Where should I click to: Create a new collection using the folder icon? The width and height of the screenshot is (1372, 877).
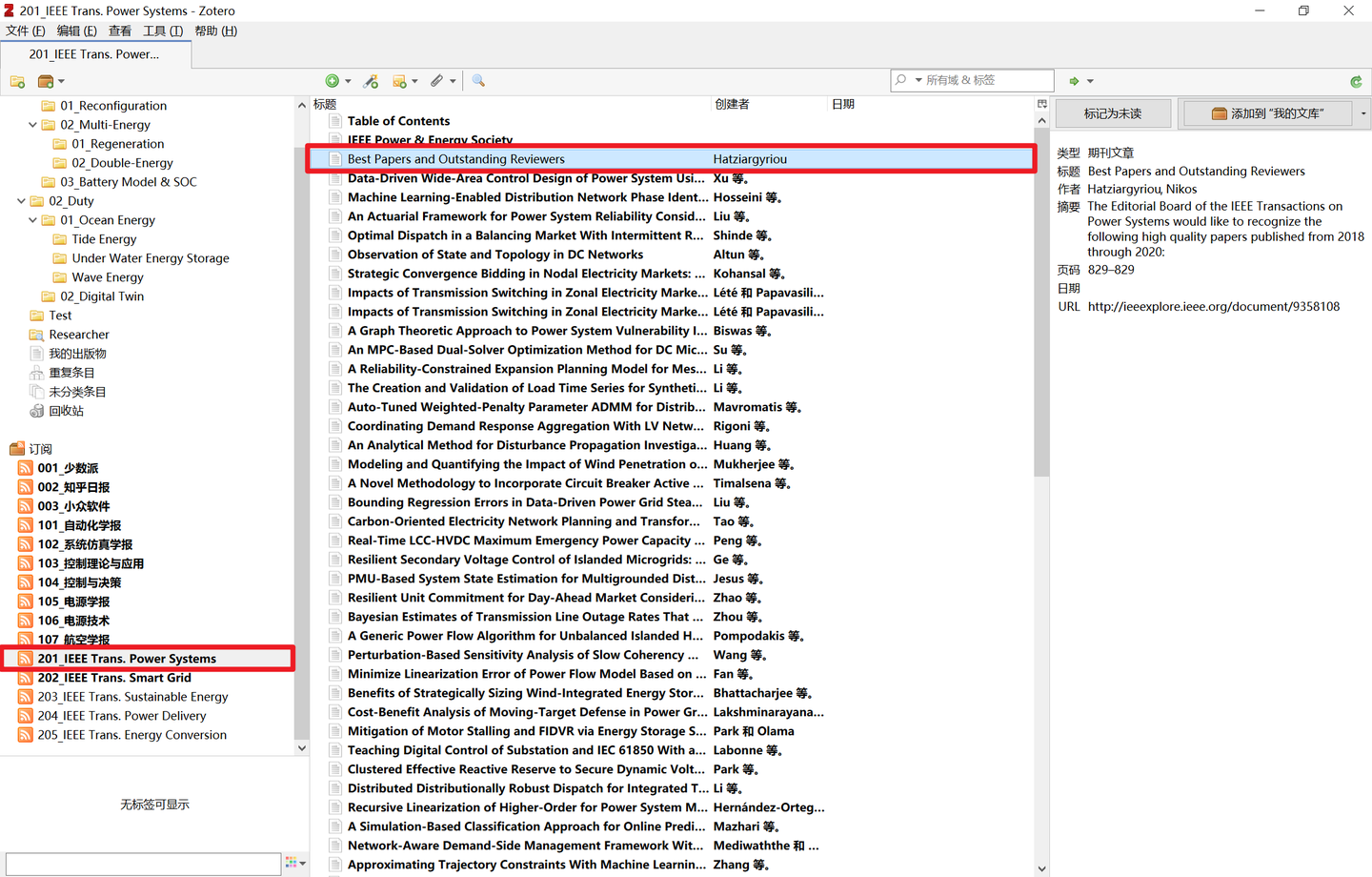[17, 80]
